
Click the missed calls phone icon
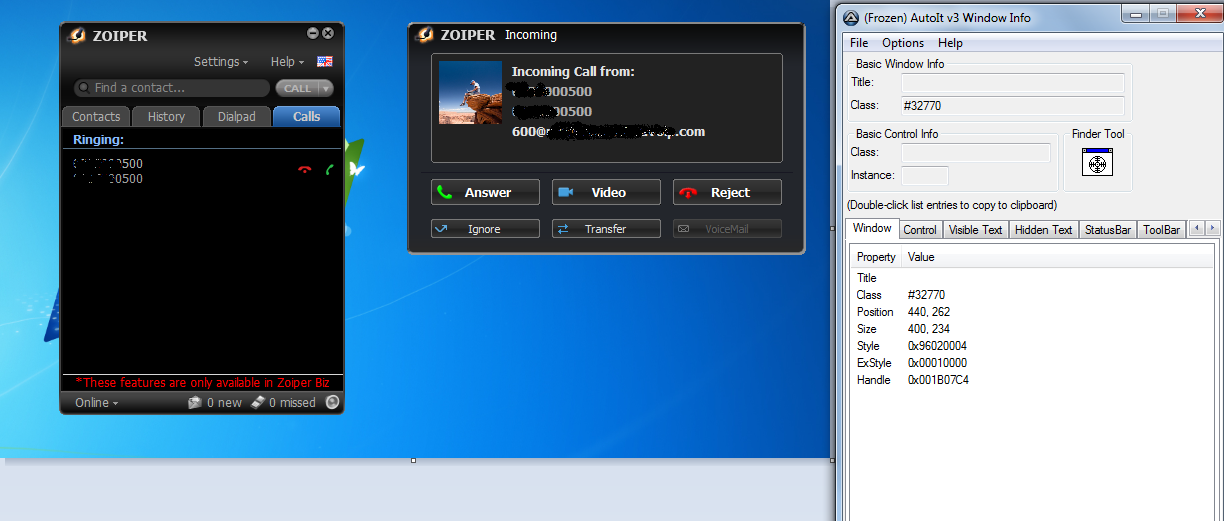[x=257, y=402]
